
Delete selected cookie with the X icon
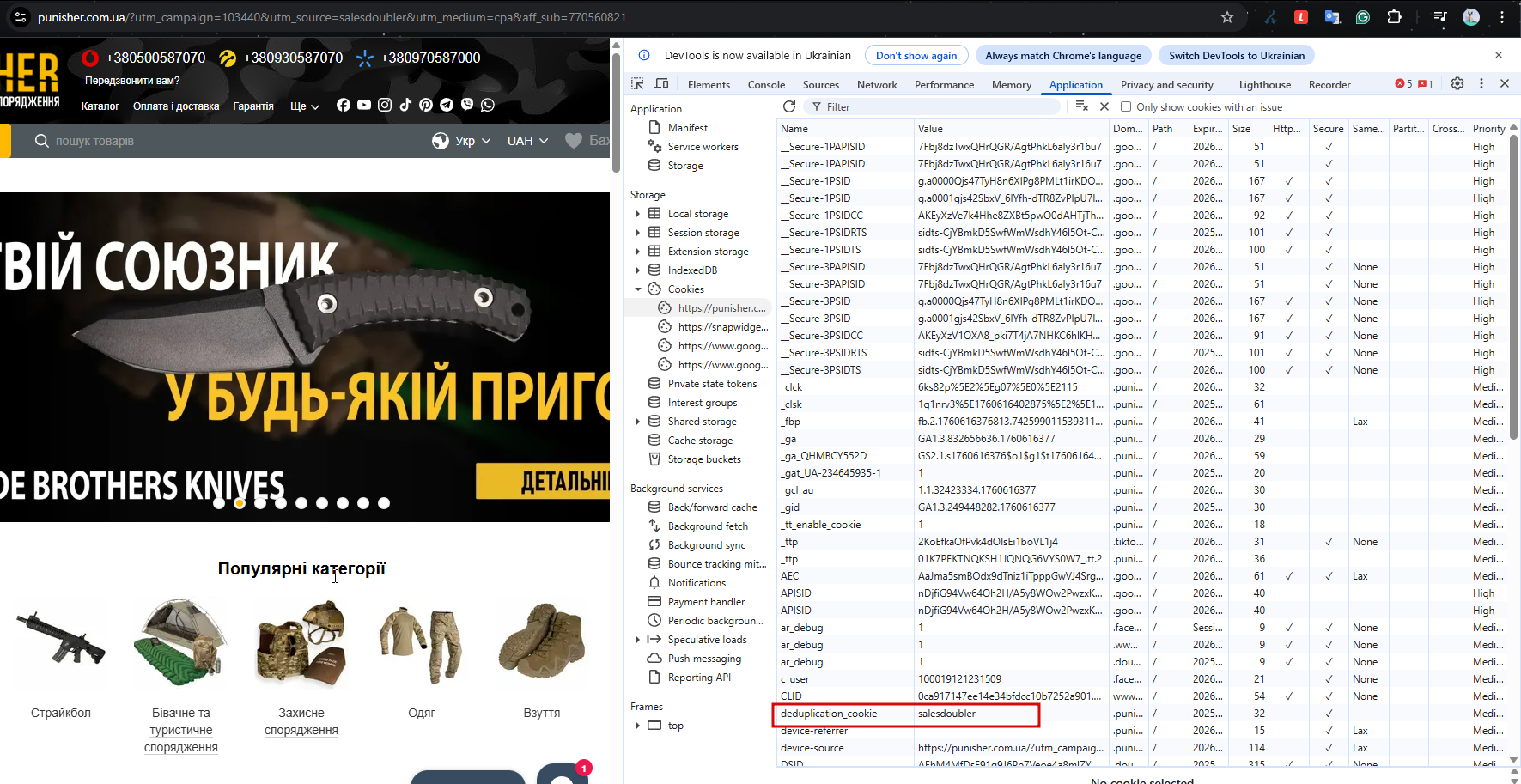[x=1104, y=106]
